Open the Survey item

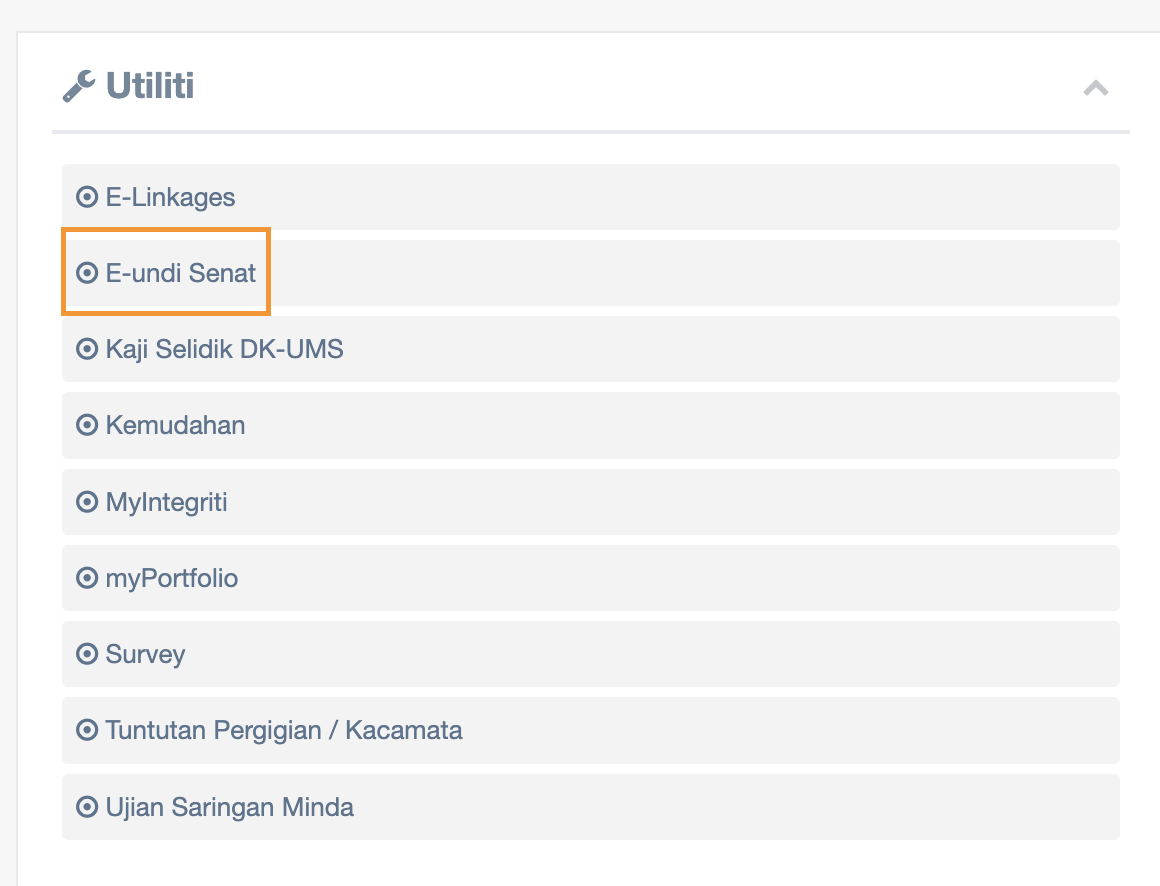[x=146, y=655]
